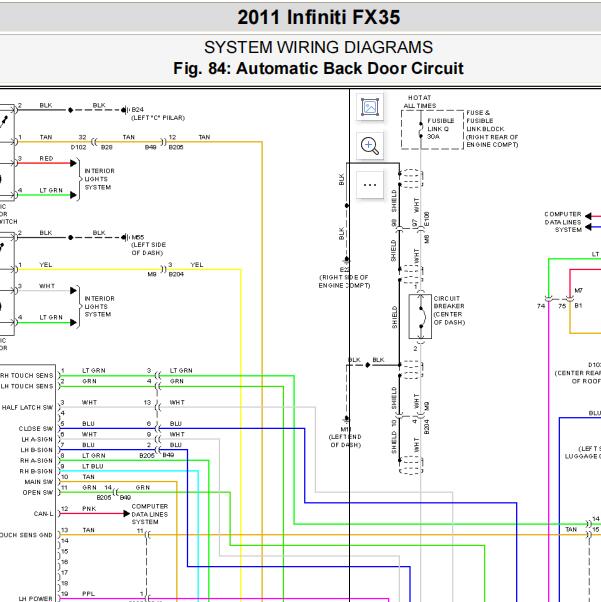Click the 'RH TOUCH SENS' pin label
Image resolution: width=601 pixels, height=602 pixels.
coord(26,375)
